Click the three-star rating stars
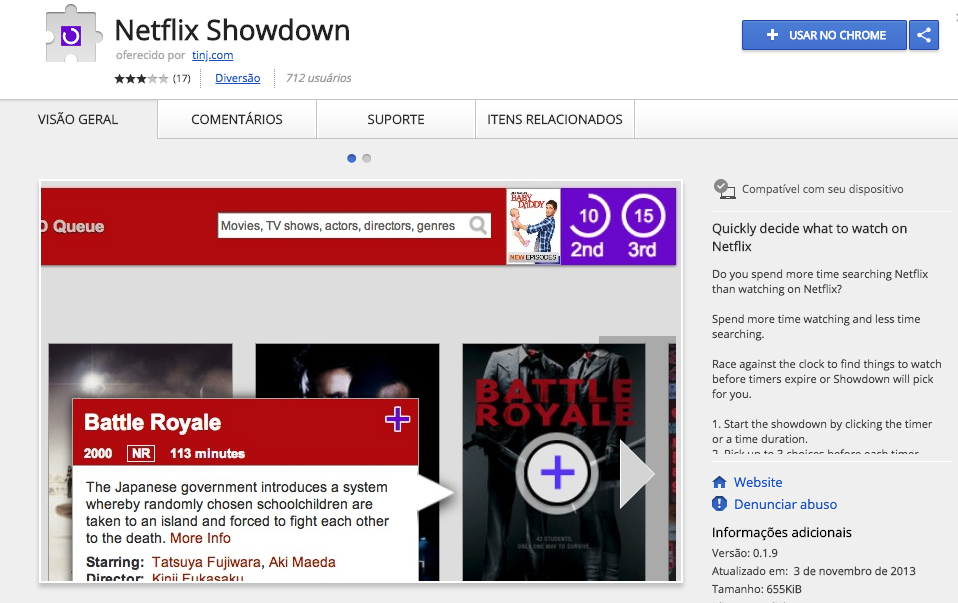 coord(141,78)
